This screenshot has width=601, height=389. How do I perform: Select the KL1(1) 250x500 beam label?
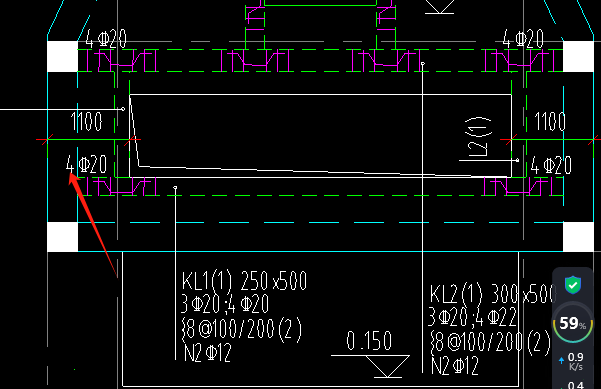tap(244, 281)
